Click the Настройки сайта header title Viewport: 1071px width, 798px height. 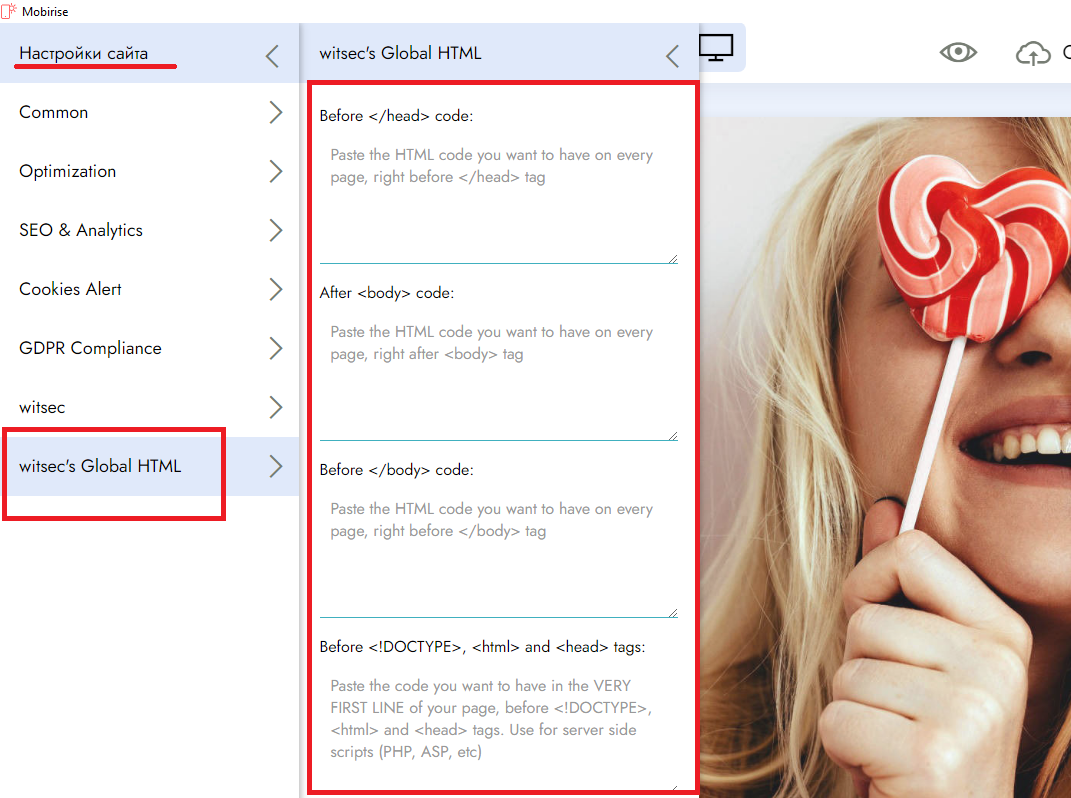pyautogui.click(x=83, y=53)
